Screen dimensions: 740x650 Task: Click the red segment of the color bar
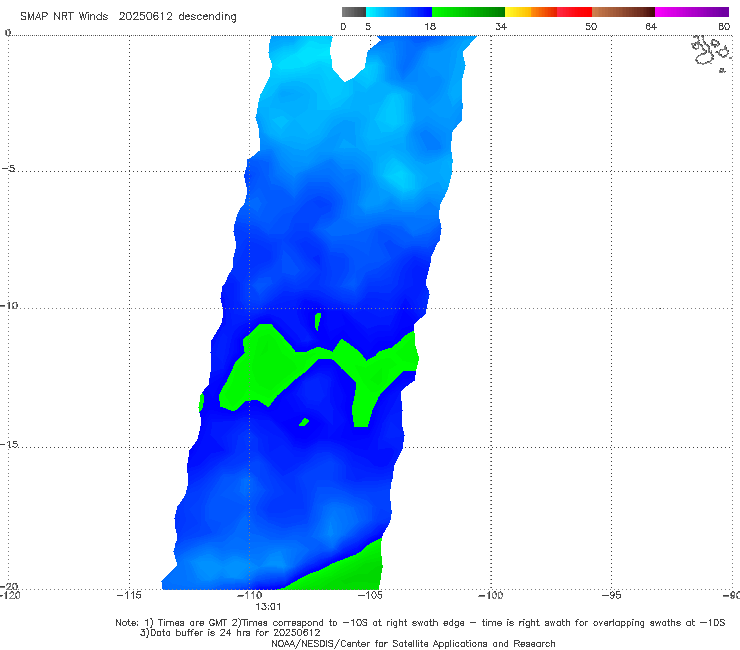tap(574, 12)
